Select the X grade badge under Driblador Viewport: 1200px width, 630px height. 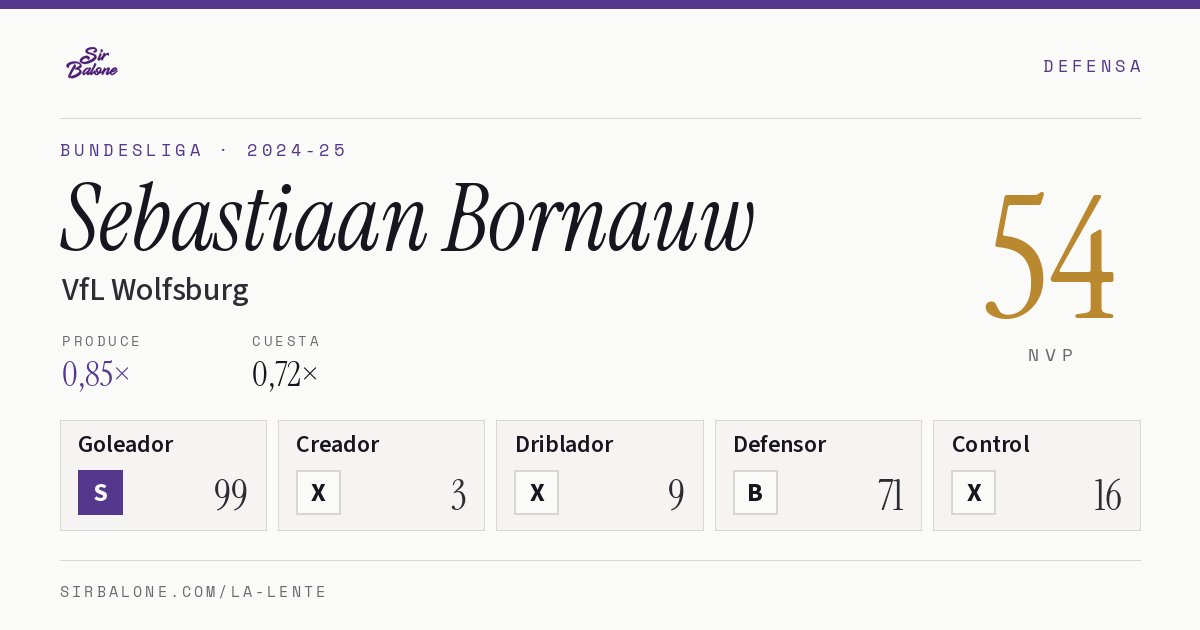click(x=537, y=492)
